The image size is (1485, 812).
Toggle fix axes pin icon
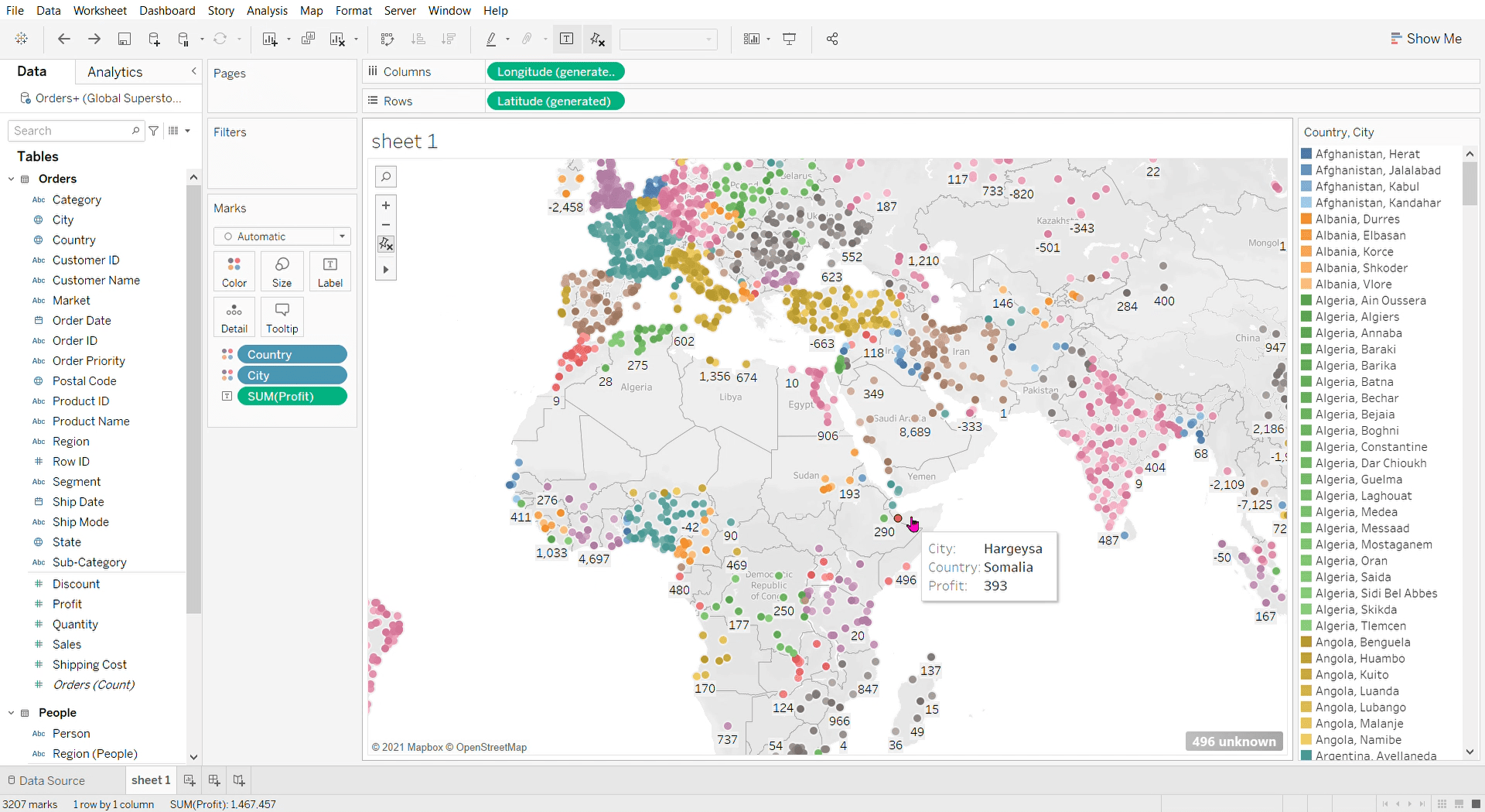click(597, 39)
